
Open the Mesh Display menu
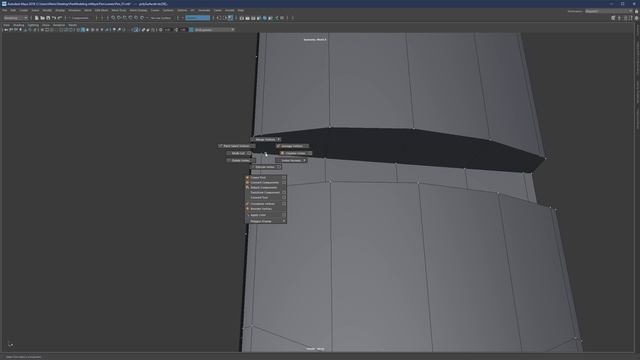pos(138,10)
